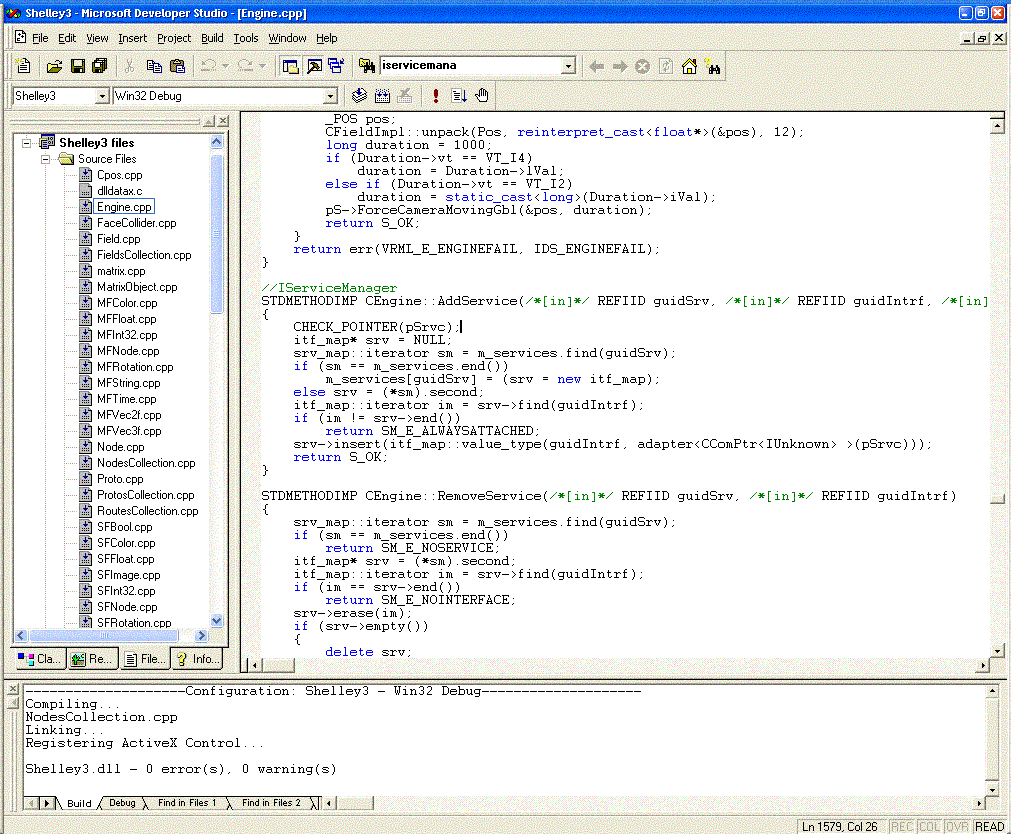Select FaceCollider.cpp in the file tree

click(x=137, y=223)
